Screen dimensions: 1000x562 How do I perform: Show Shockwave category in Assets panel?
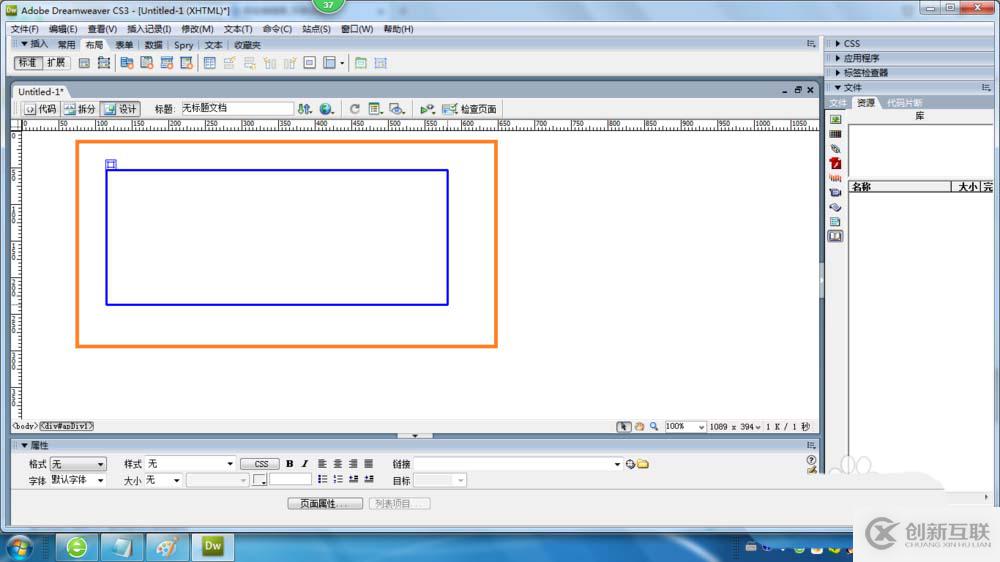pyautogui.click(x=835, y=178)
